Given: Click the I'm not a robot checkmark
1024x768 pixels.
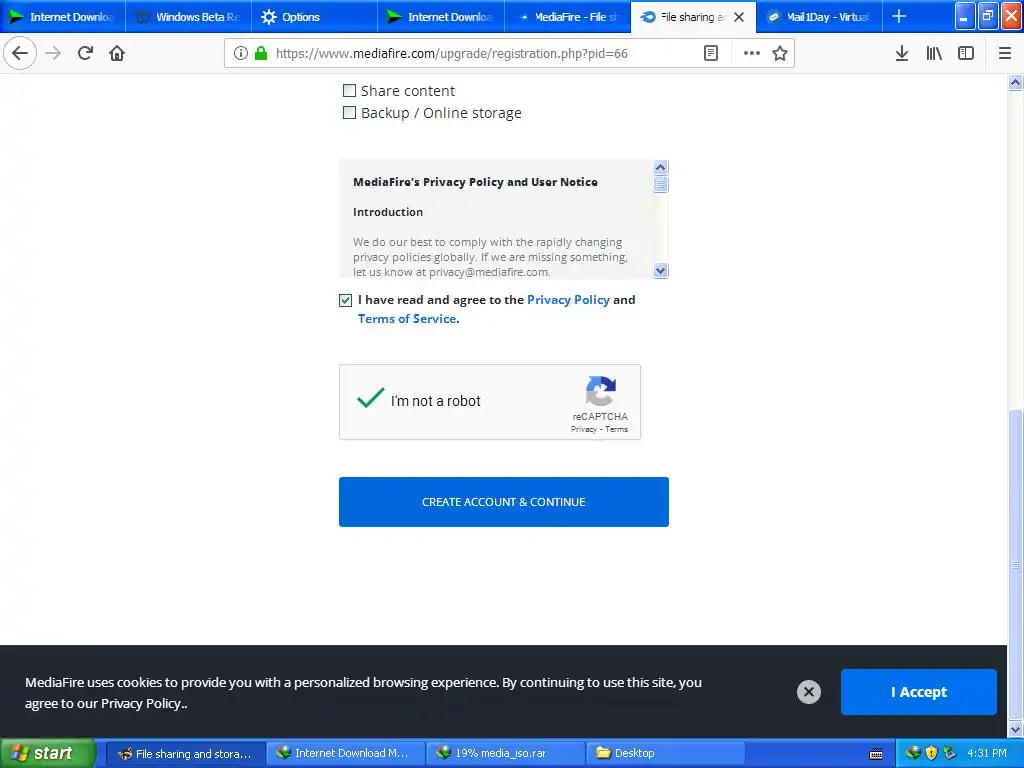Looking at the screenshot, I should click(370, 398).
